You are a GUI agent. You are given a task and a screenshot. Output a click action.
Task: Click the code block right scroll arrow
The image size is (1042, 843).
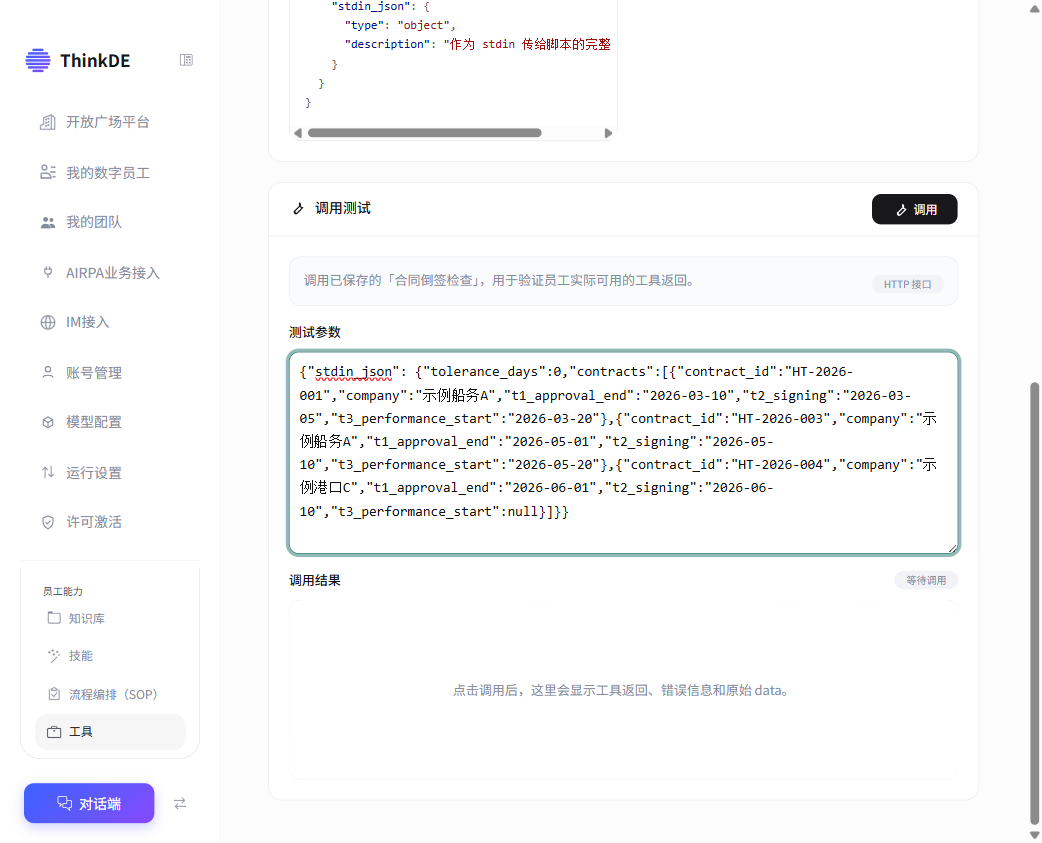(608, 133)
